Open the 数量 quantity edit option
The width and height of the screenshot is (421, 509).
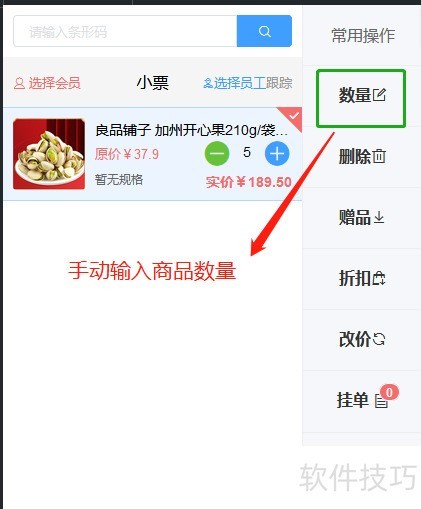(x=361, y=98)
